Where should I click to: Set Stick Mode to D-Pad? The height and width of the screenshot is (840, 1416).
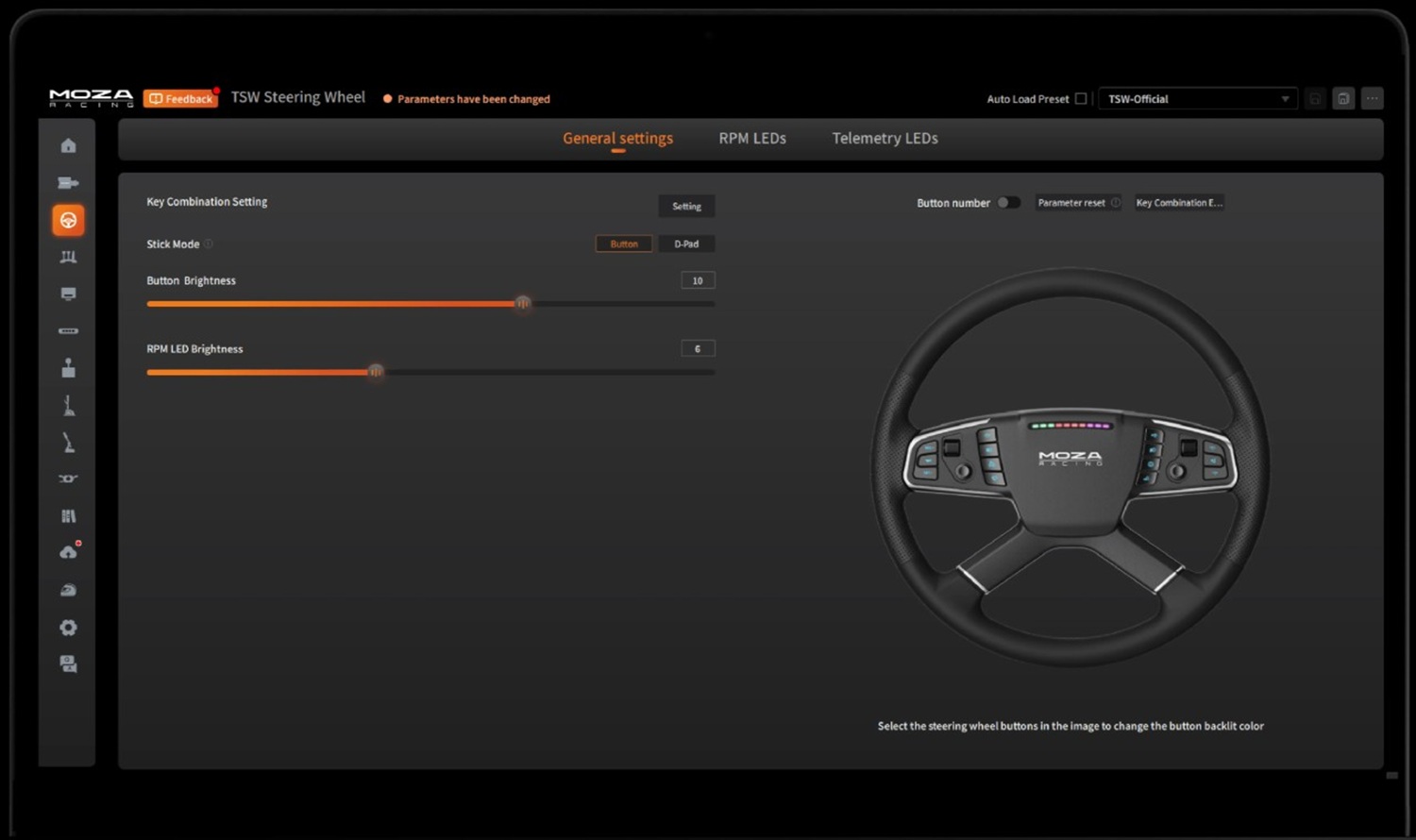(x=686, y=244)
